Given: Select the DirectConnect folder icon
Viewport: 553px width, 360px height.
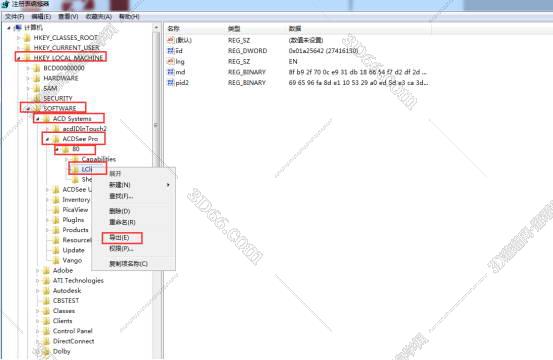Looking at the screenshot, I should (x=46, y=342).
